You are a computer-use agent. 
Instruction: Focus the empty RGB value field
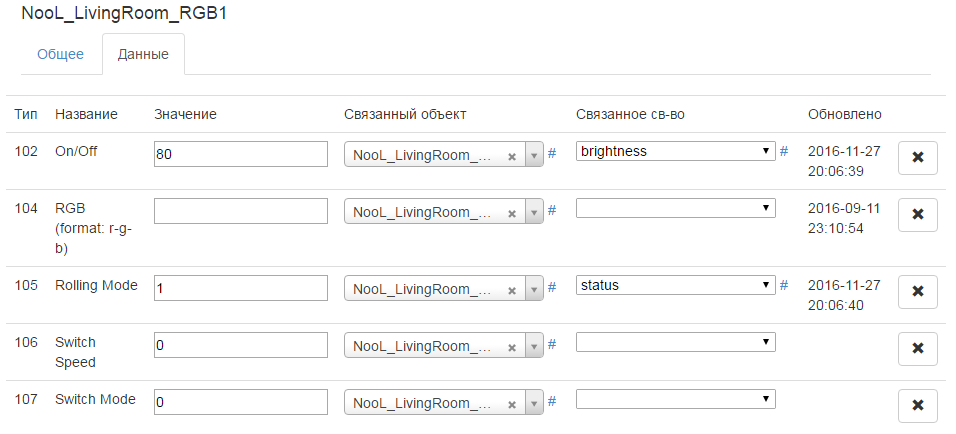coord(241,210)
